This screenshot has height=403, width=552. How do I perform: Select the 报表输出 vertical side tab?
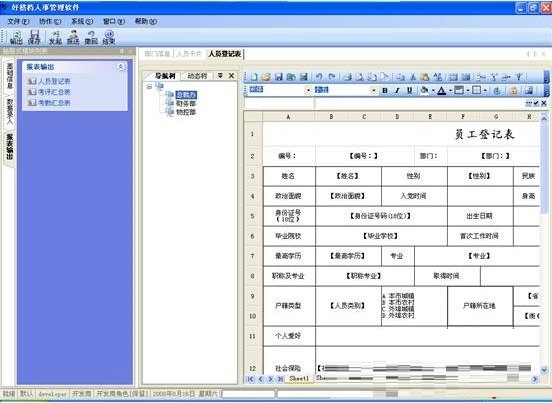pos(10,147)
